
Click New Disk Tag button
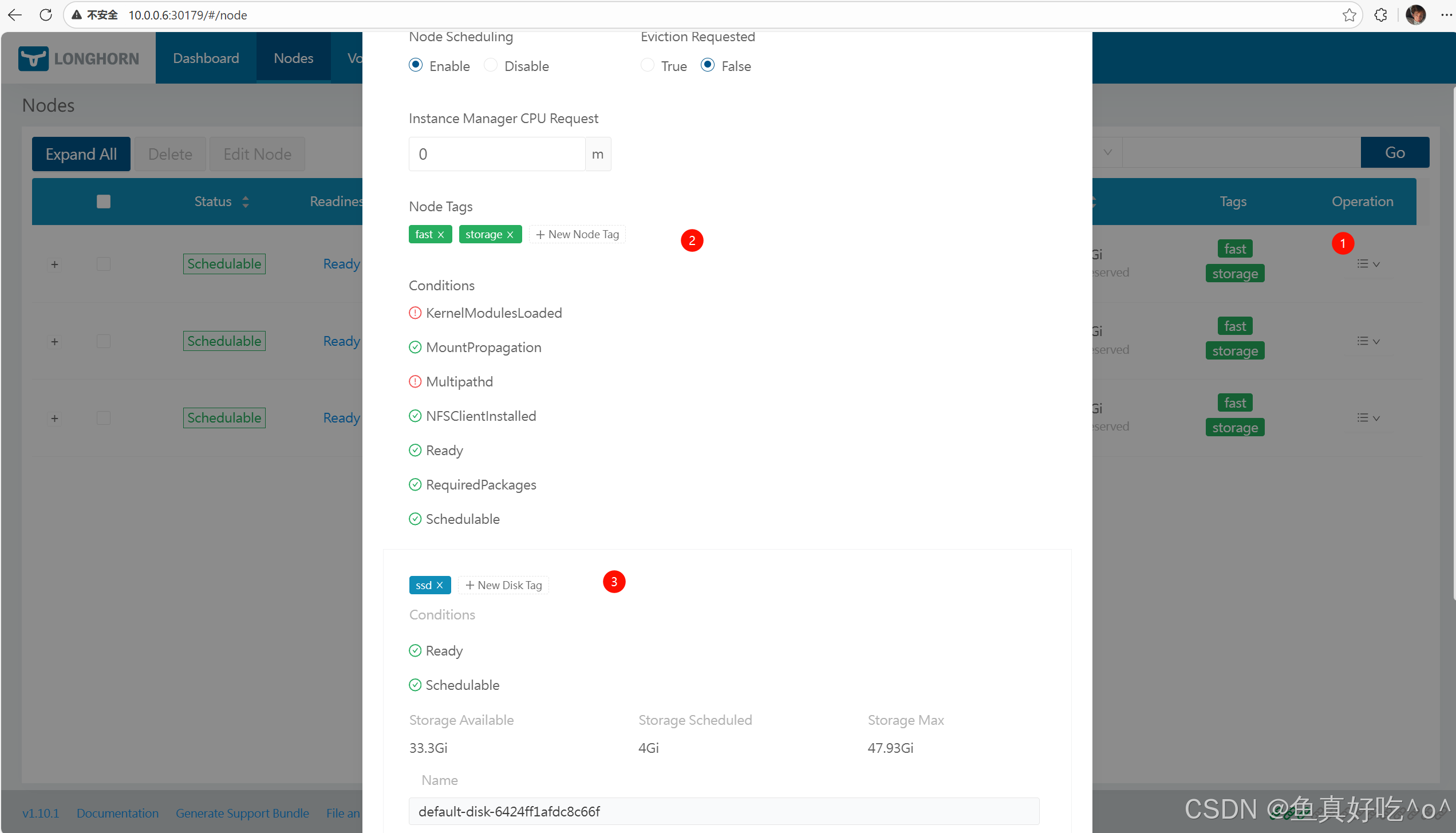503,585
